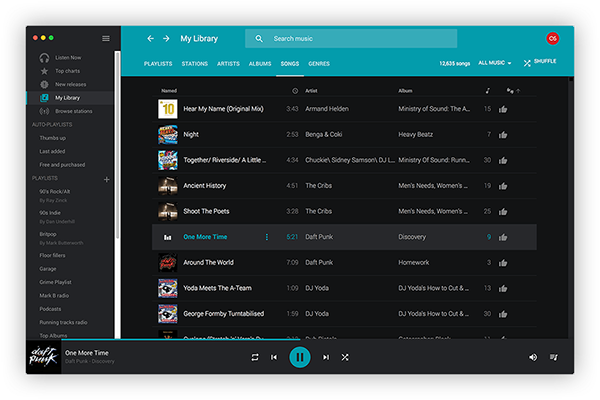Thumbs up the song Night
Viewport: 600px width, 400px height.
pos(503,135)
